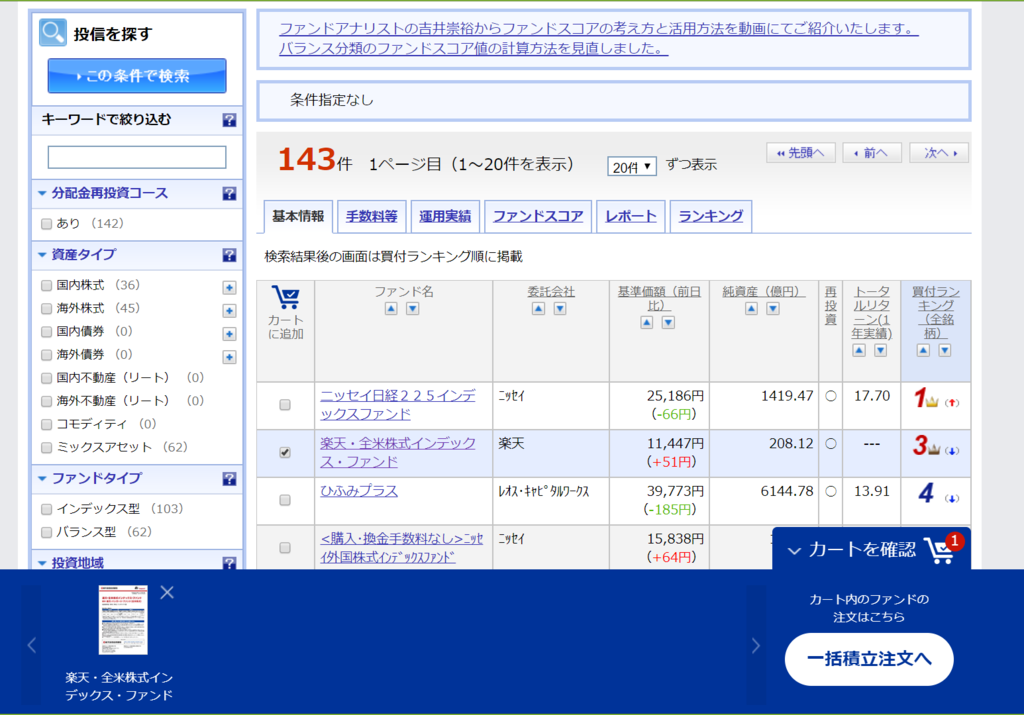Check the ミックスアセット (62) checkbox
Image resolution: width=1024 pixels, height=715 pixels.
(x=46, y=447)
